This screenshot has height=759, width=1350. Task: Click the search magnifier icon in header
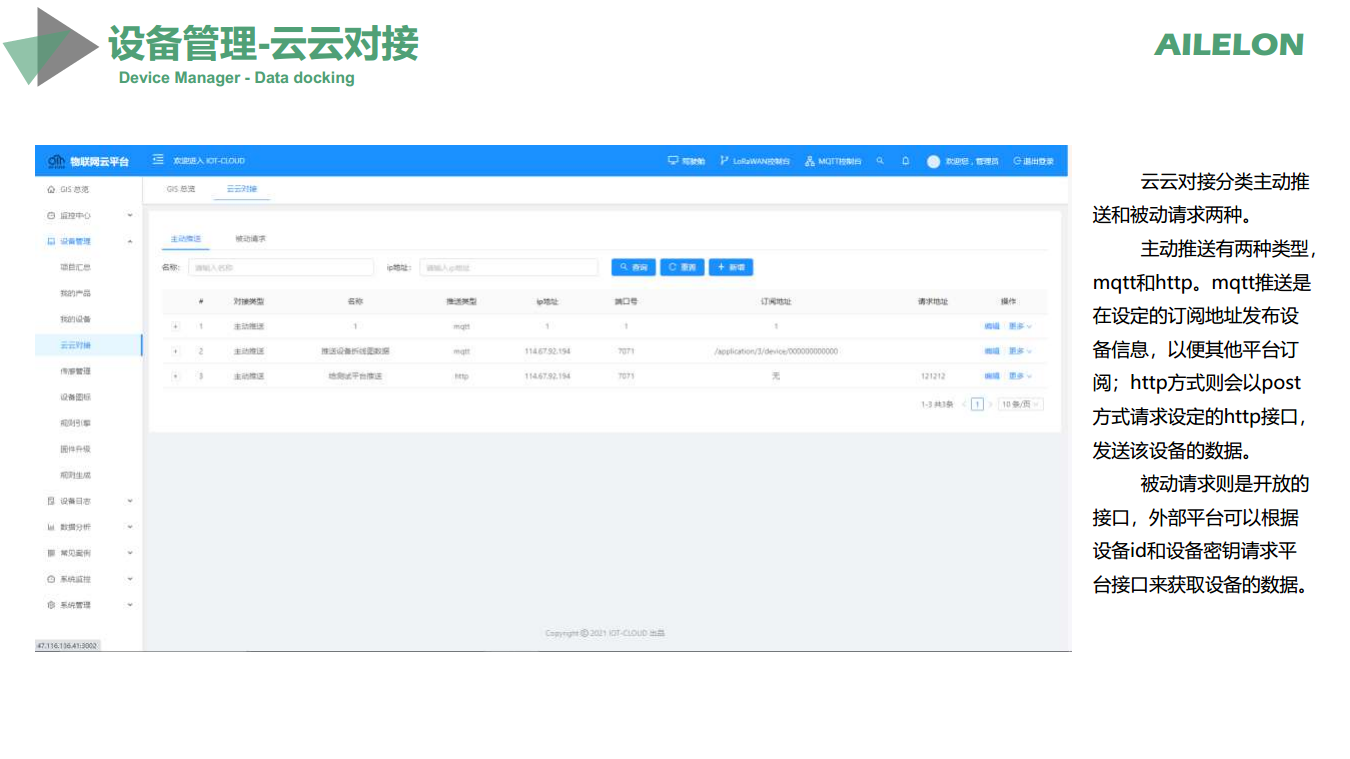click(880, 161)
